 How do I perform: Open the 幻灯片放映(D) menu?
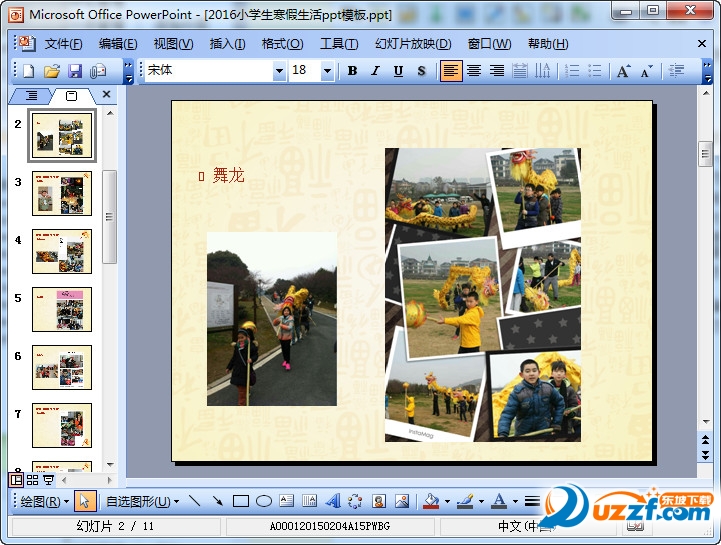coord(413,44)
